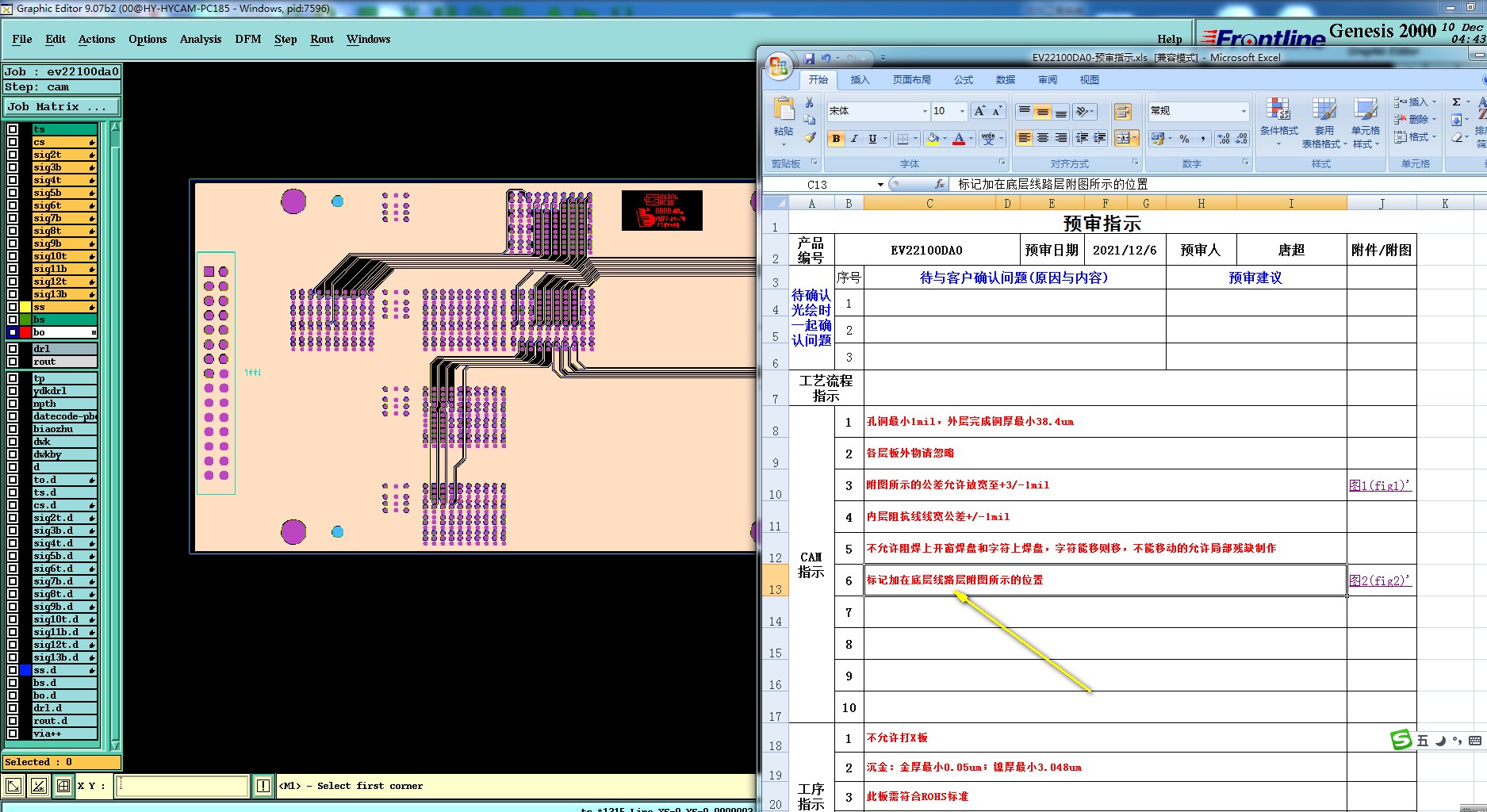Toggle Wrap Text in Excel alignment group

[x=1123, y=112]
